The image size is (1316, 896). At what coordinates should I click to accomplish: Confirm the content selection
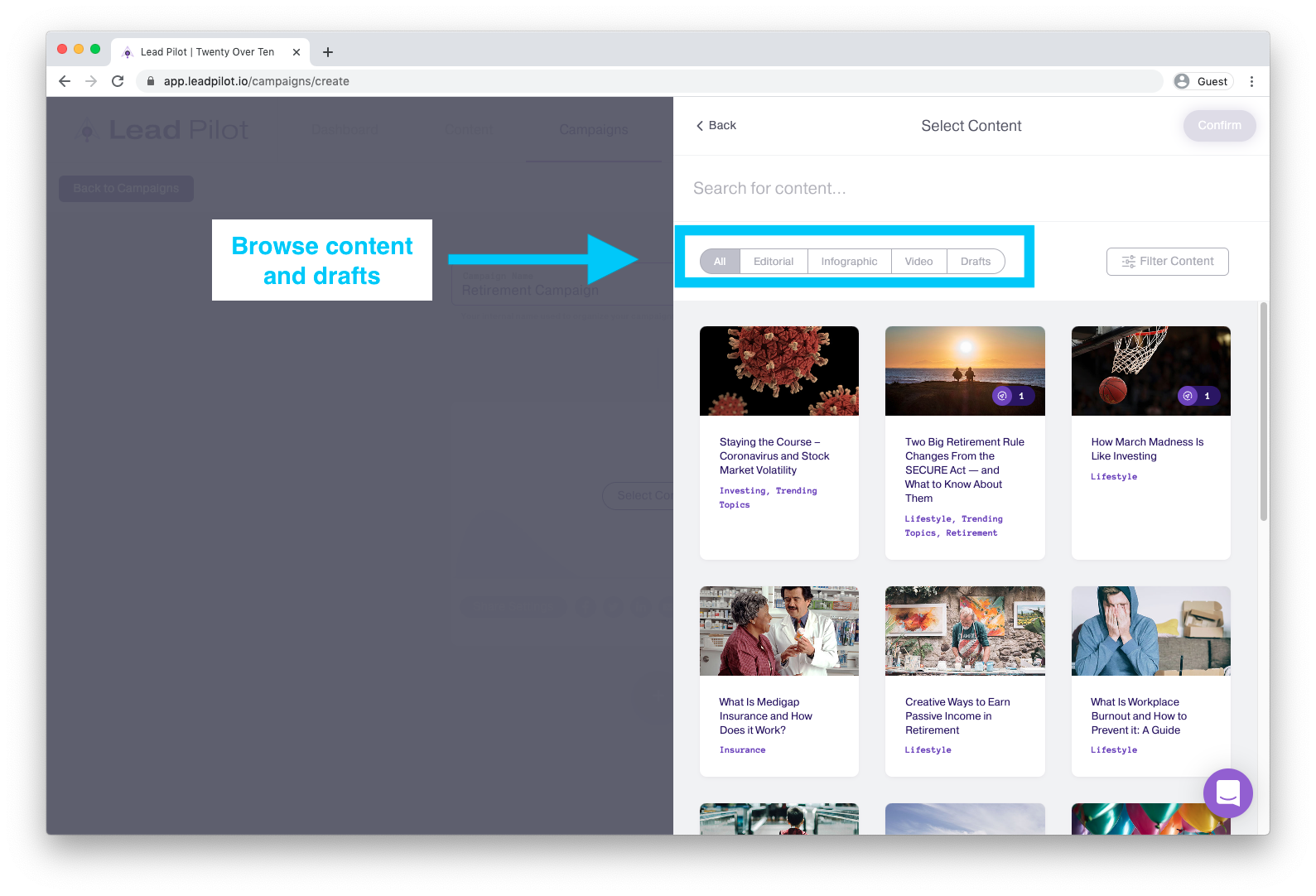point(1219,125)
